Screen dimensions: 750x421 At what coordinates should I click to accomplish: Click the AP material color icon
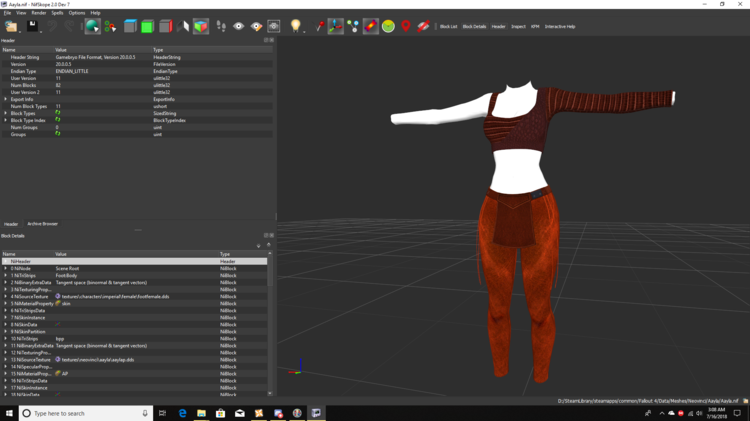coord(58,374)
